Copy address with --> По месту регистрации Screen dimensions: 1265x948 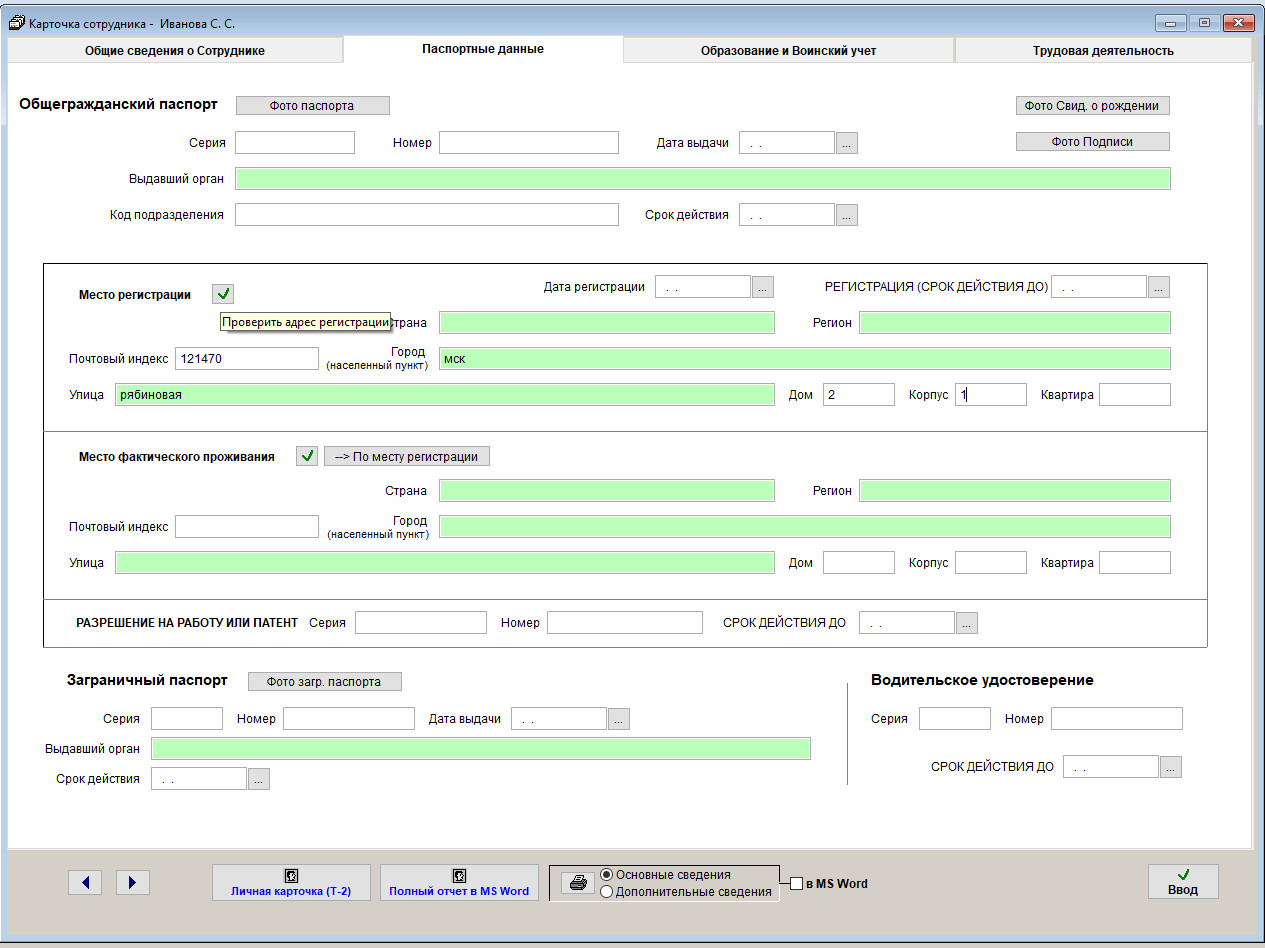tap(407, 456)
